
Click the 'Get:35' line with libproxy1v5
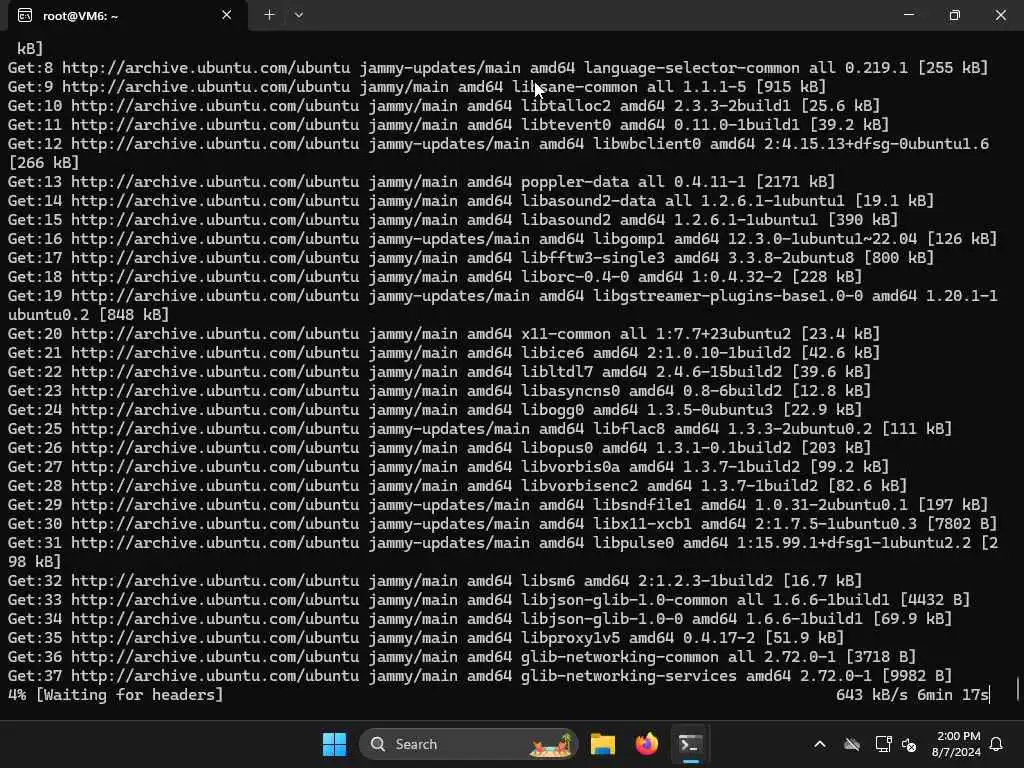426,637
